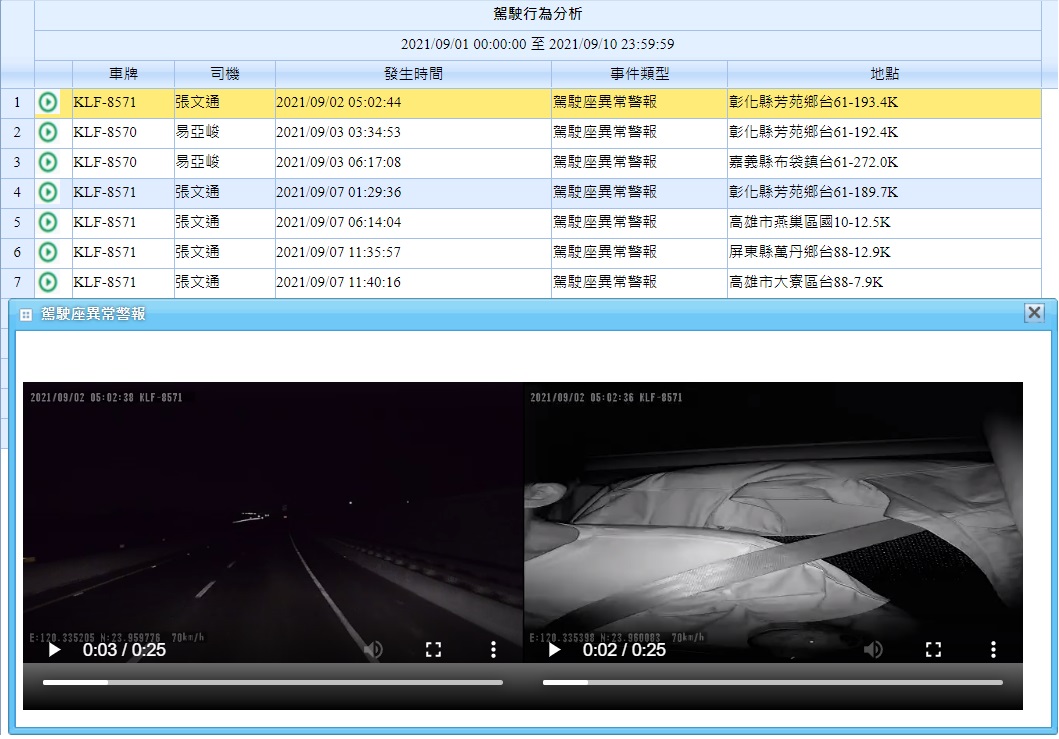The image size is (1059, 739).
Task: Sort by 發生時間 column header
Action: click(413, 74)
